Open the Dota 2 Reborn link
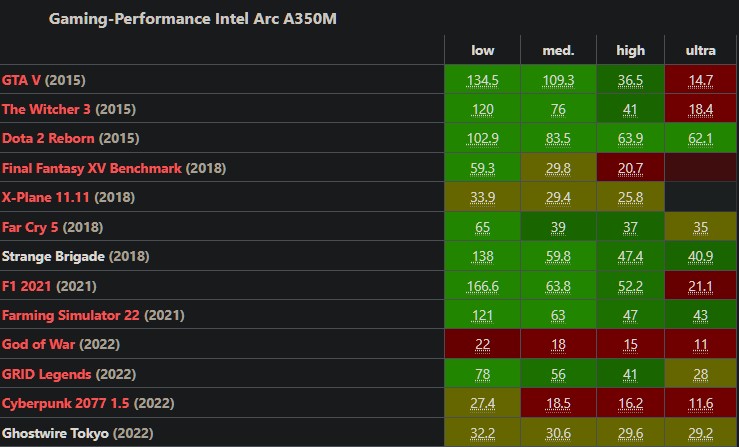739x447 pixels. click(48, 139)
